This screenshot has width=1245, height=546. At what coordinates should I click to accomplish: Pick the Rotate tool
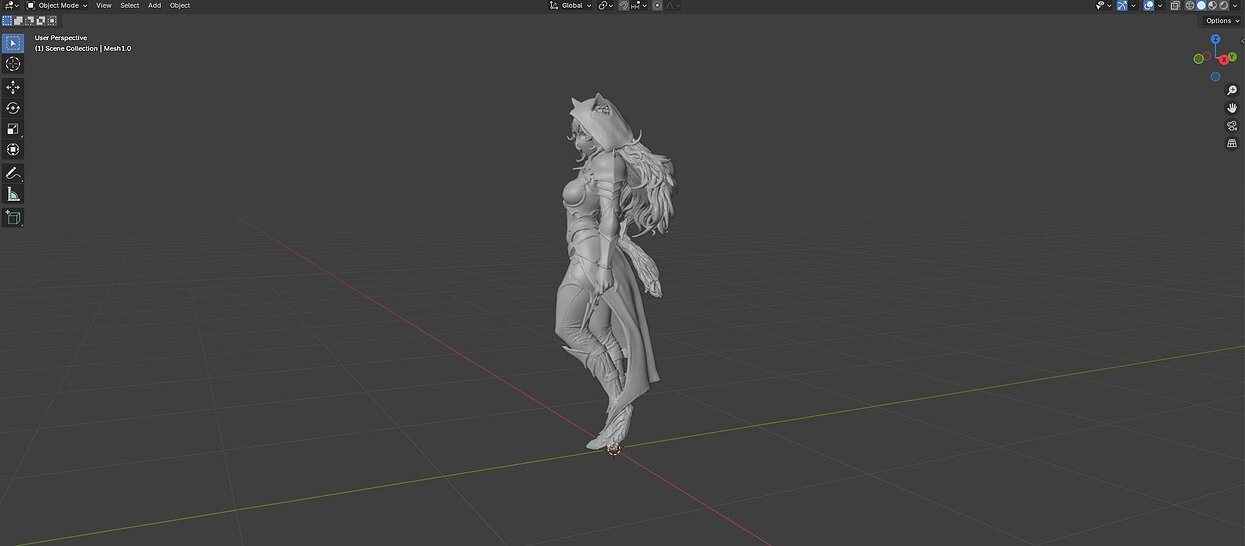click(13, 108)
